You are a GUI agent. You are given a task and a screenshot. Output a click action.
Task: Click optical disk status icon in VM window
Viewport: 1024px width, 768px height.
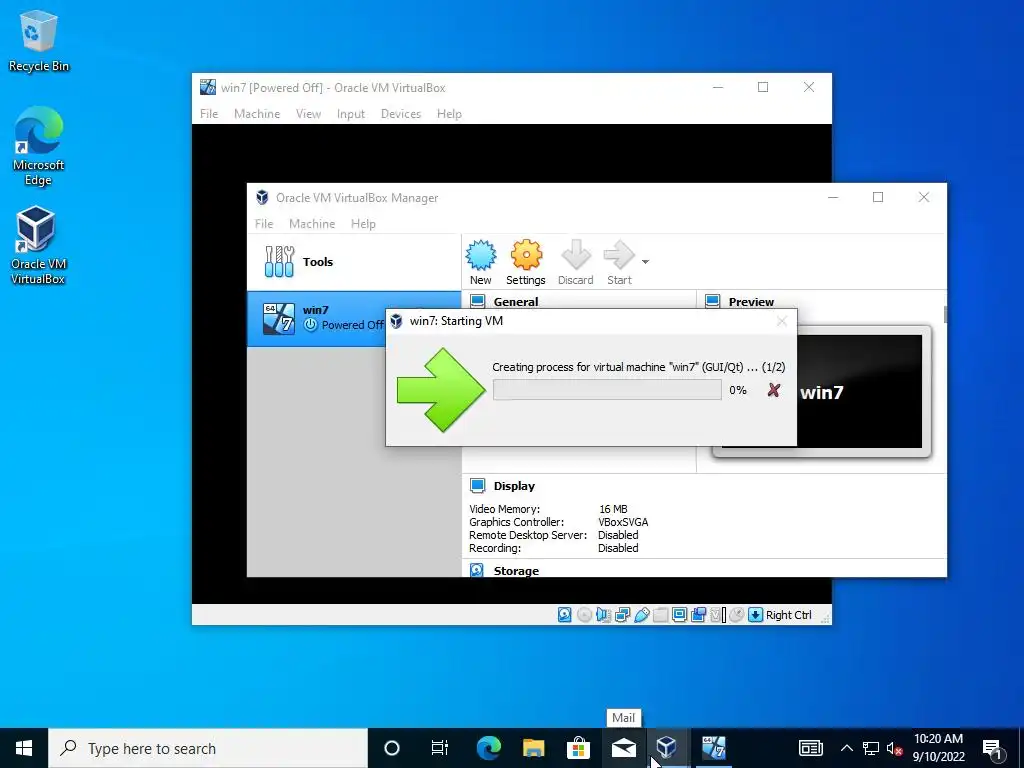click(x=584, y=615)
